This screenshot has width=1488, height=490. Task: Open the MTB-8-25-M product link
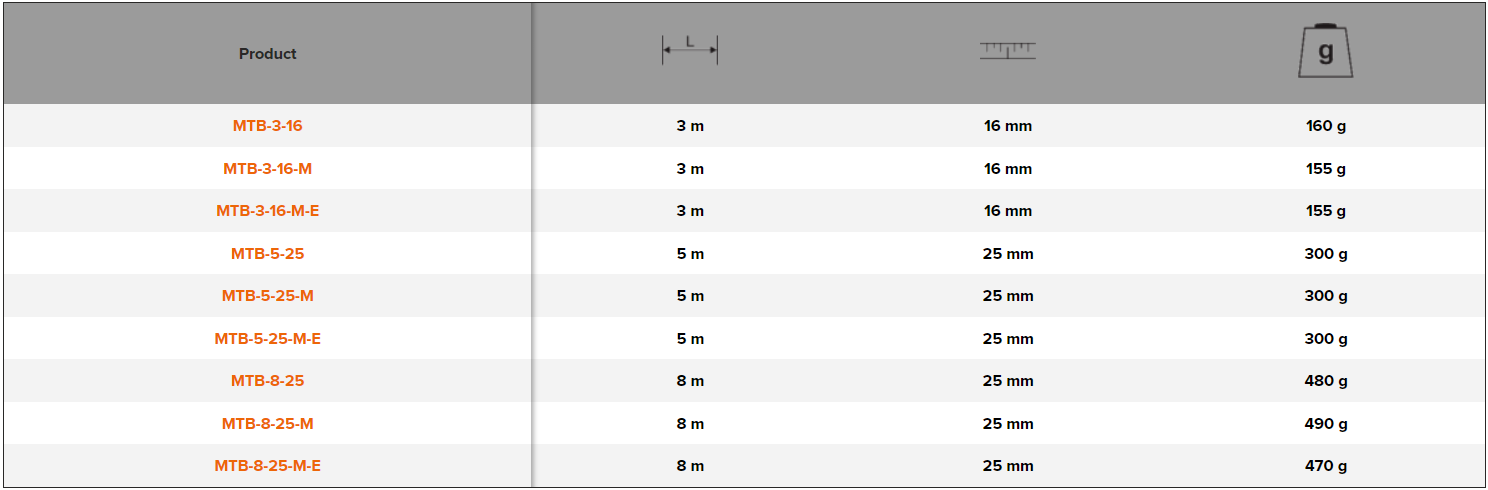267,424
